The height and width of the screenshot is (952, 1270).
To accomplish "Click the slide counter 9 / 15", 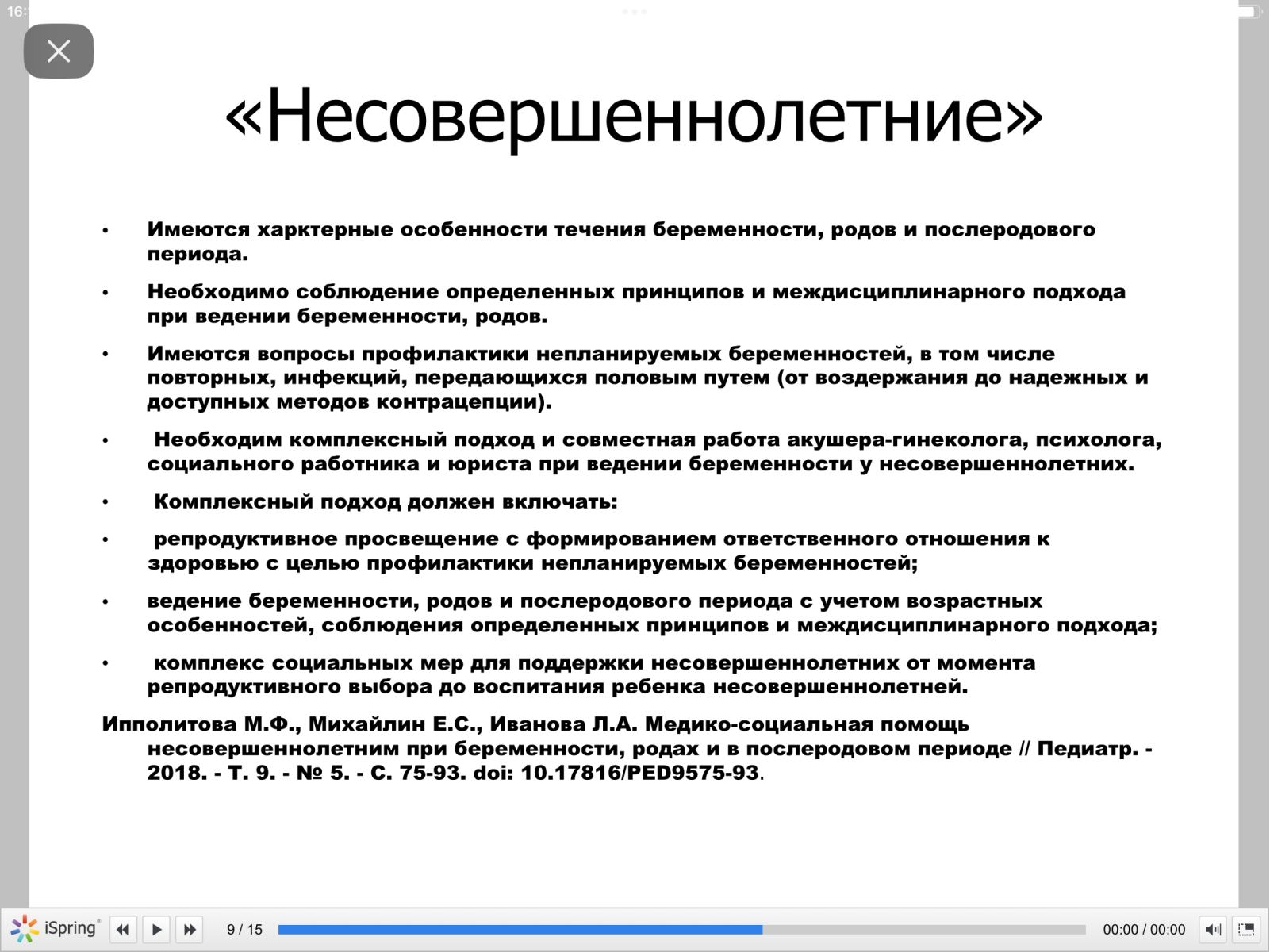I will [244, 929].
